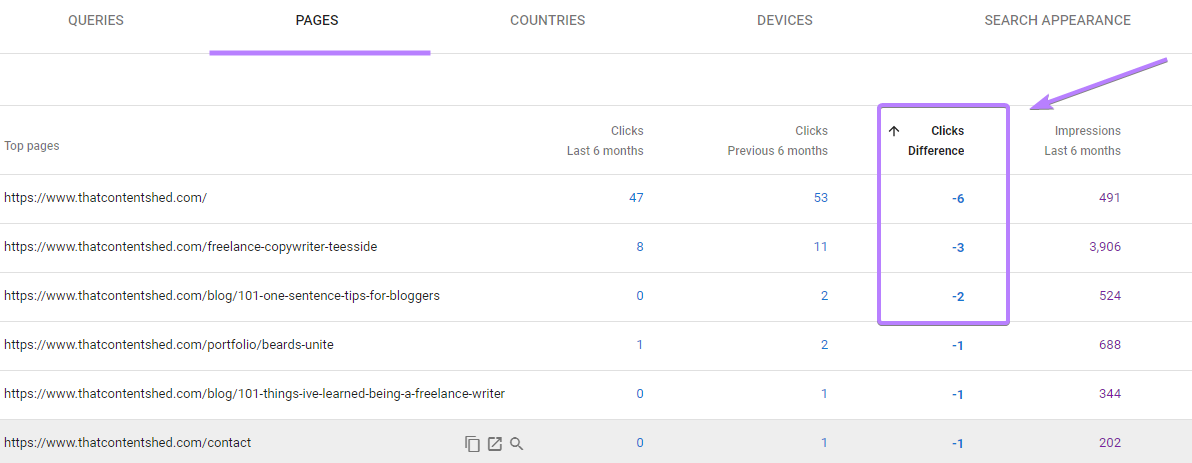
Task: Open the portfolio/beards-unite page row
Action: [169, 345]
